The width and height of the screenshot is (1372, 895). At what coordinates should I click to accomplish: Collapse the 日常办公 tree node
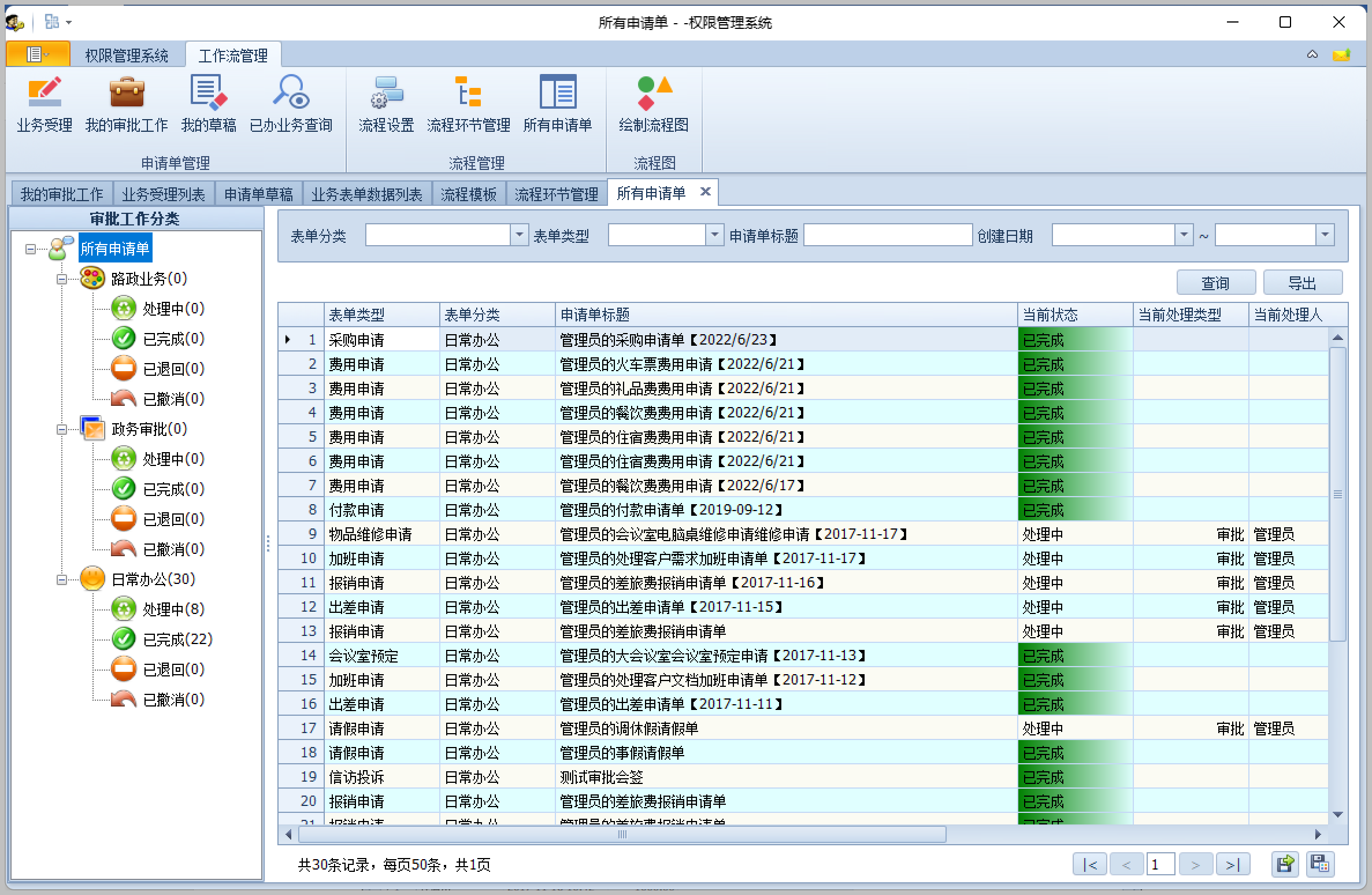pos(62,580)
